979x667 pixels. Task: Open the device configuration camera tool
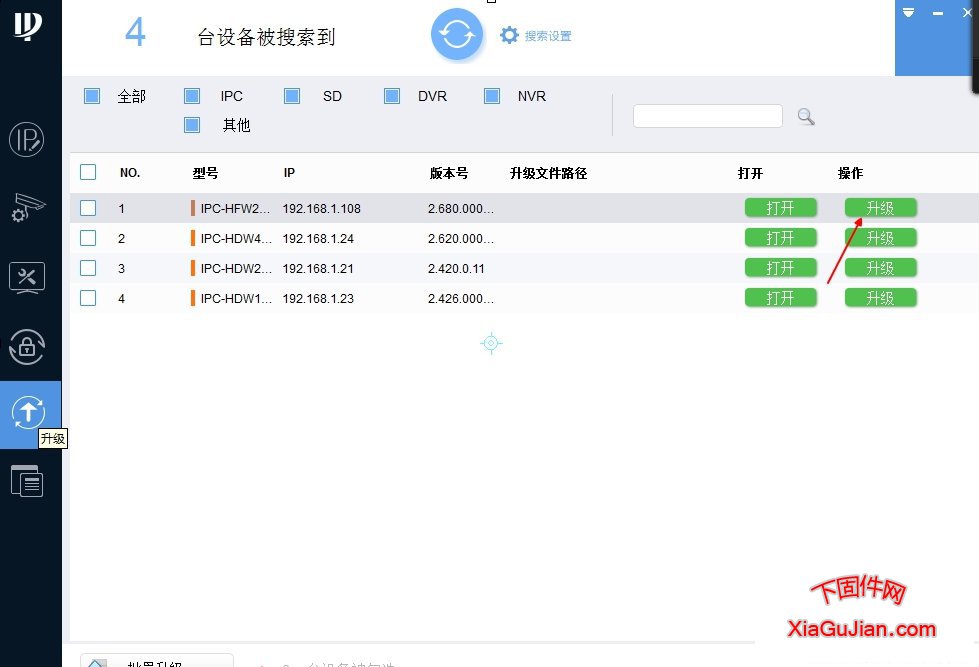click(28, 208)
